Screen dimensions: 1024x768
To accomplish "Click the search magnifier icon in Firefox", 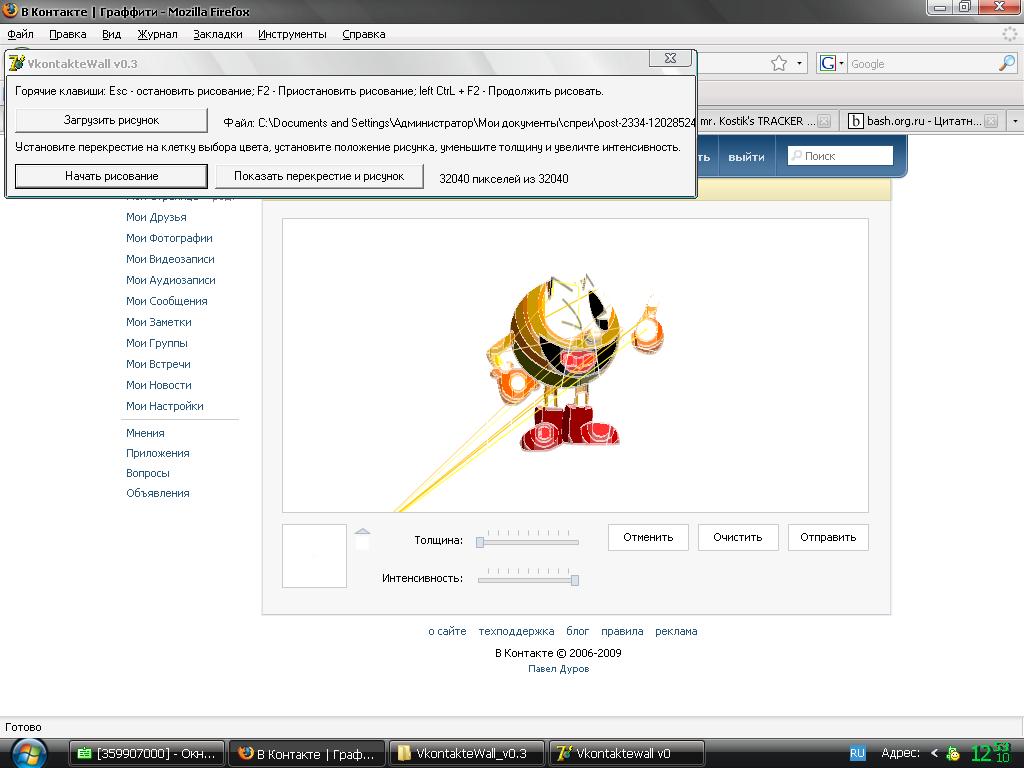I will [1007, 63].
